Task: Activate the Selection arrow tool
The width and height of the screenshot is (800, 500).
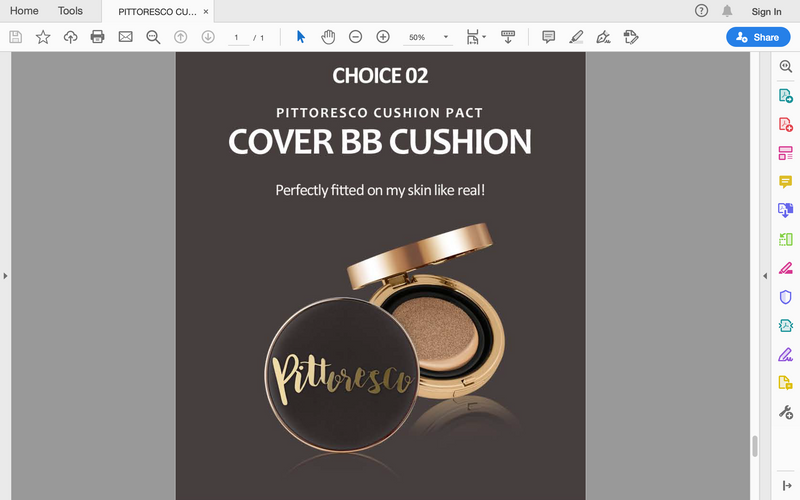Action: pyautogui.click(x=301, y=37)
